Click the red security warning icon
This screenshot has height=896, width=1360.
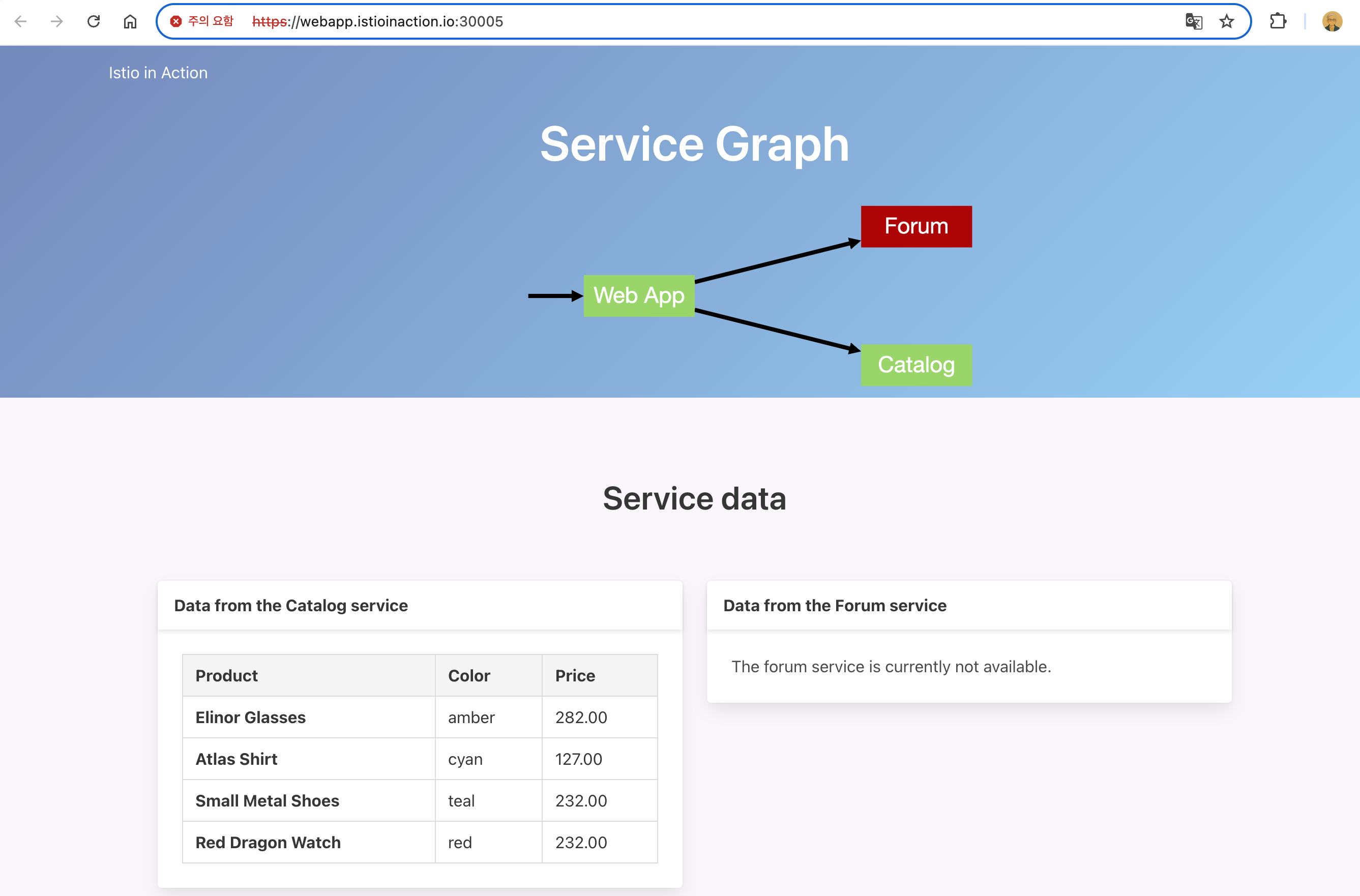tap(176, 22)
